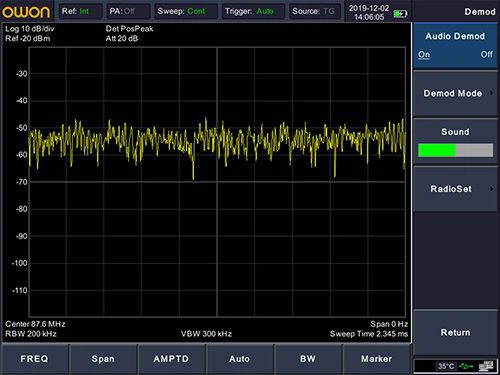Click the Audio Demod label
The width and height of the screenshot is (500, 375).
pos(455,36)
